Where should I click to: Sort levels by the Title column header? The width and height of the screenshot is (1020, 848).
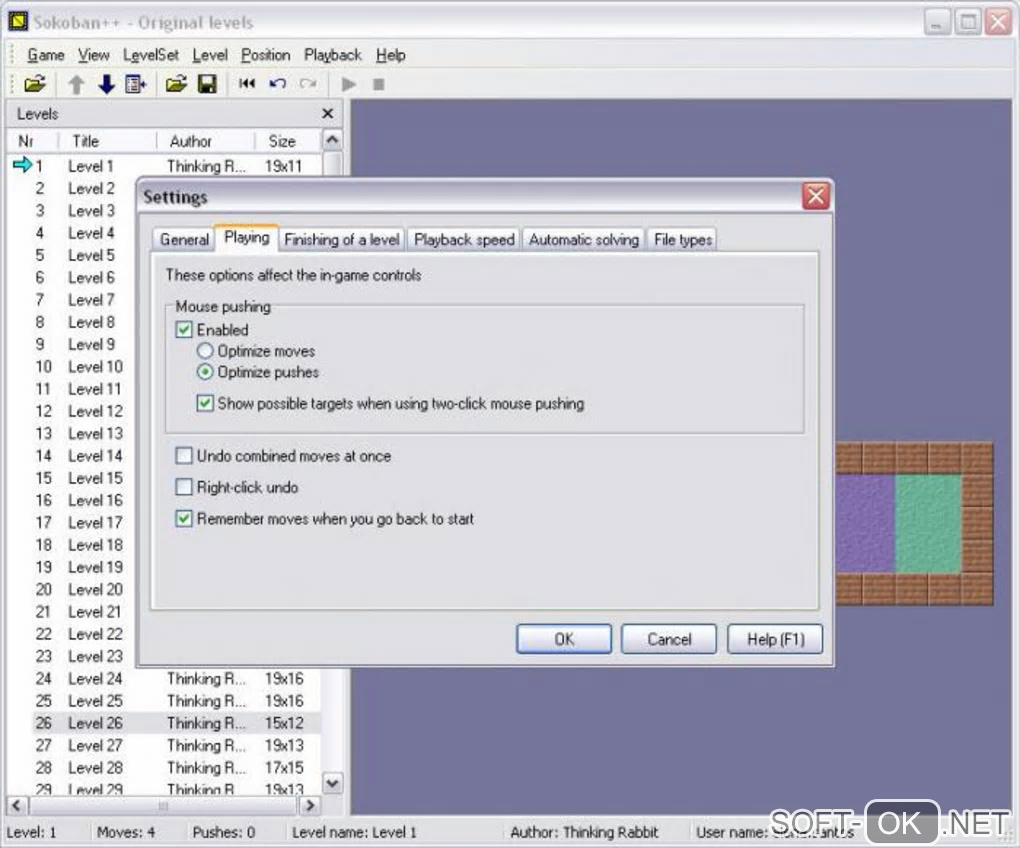coord(107,141)
